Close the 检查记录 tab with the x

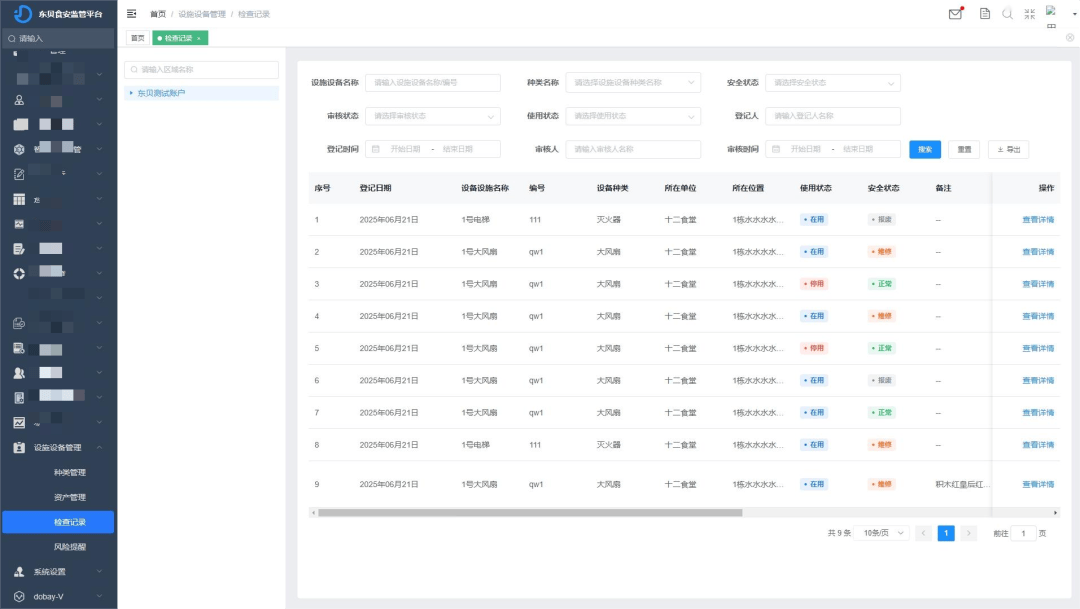(x=199, y=38)
